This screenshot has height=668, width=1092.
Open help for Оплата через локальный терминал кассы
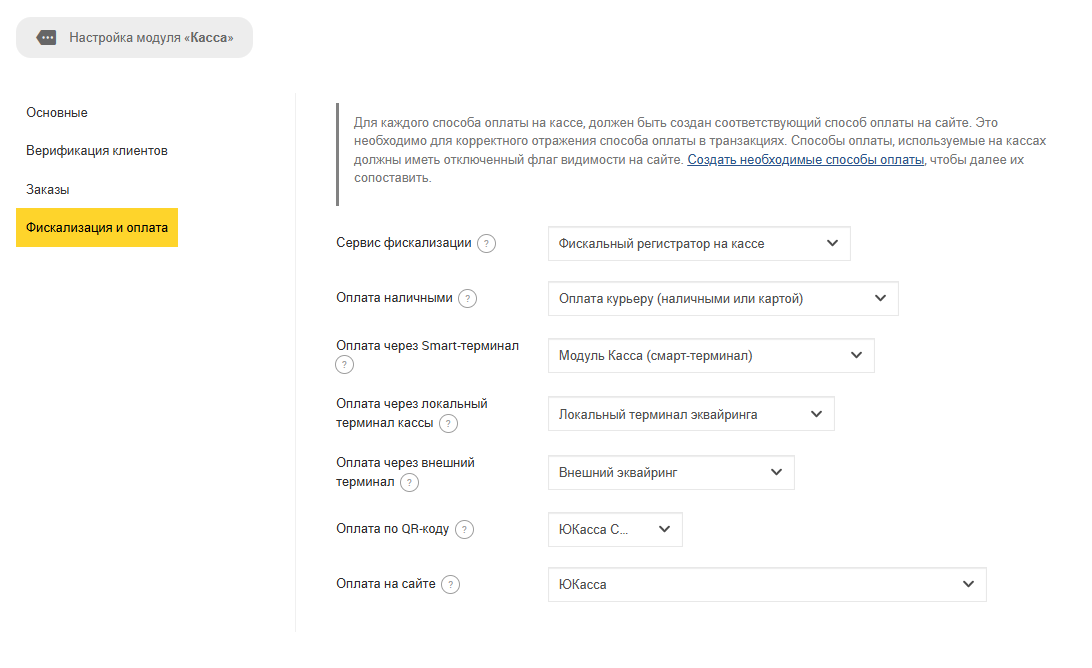[x=448, y=424]
